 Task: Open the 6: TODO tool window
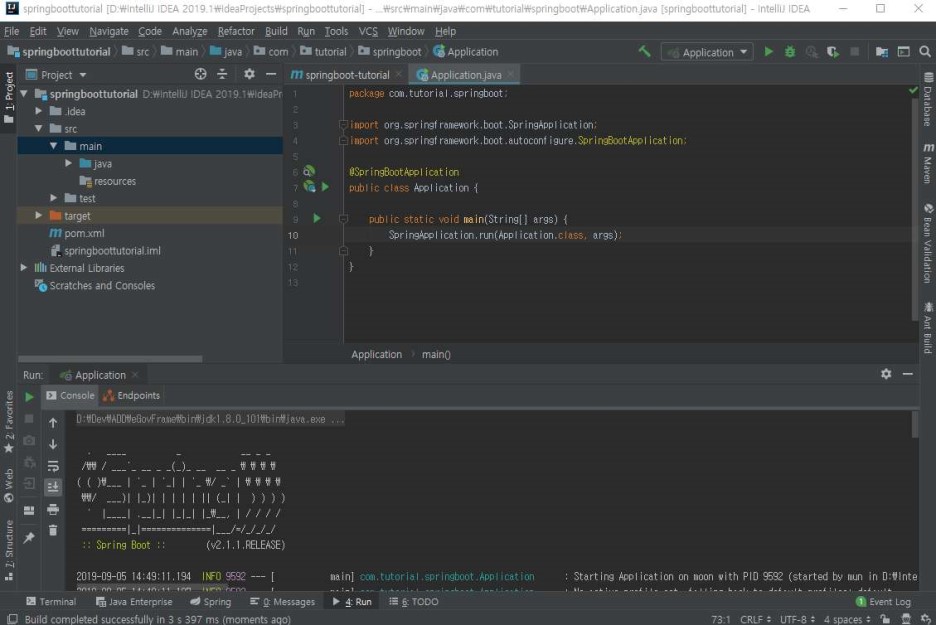click(414, 602)
